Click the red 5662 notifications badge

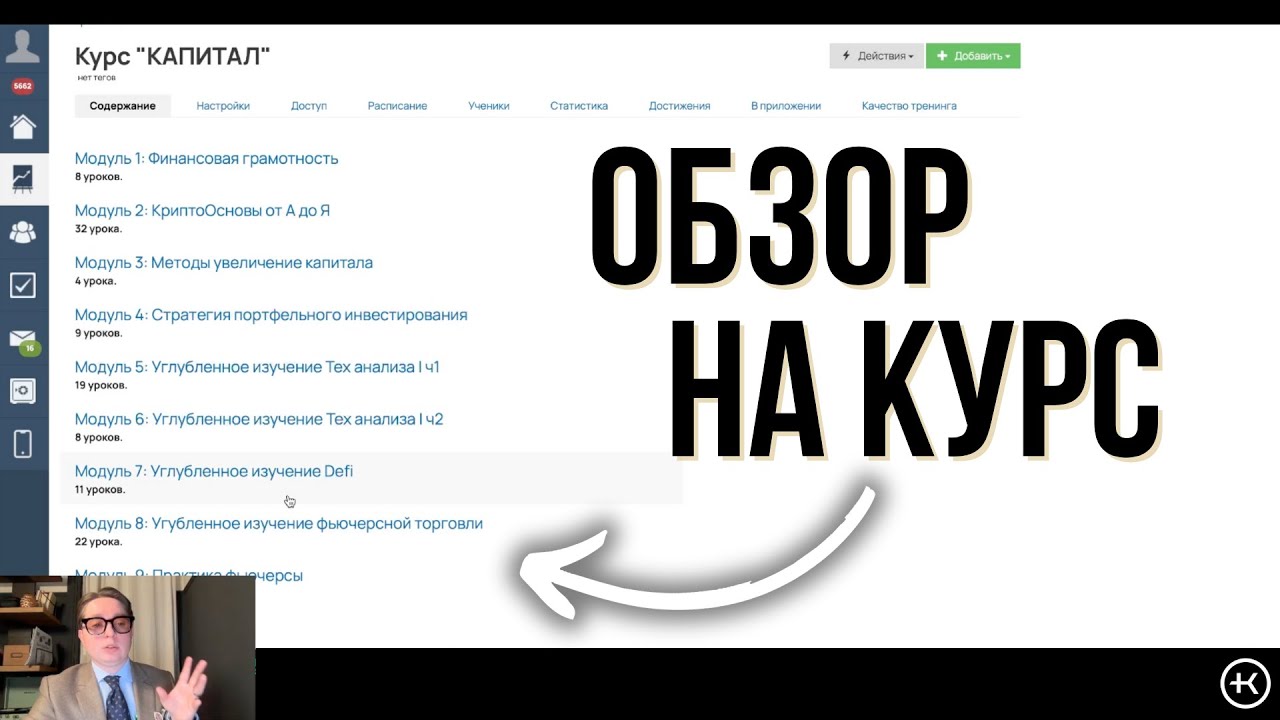tap(22, 86)
